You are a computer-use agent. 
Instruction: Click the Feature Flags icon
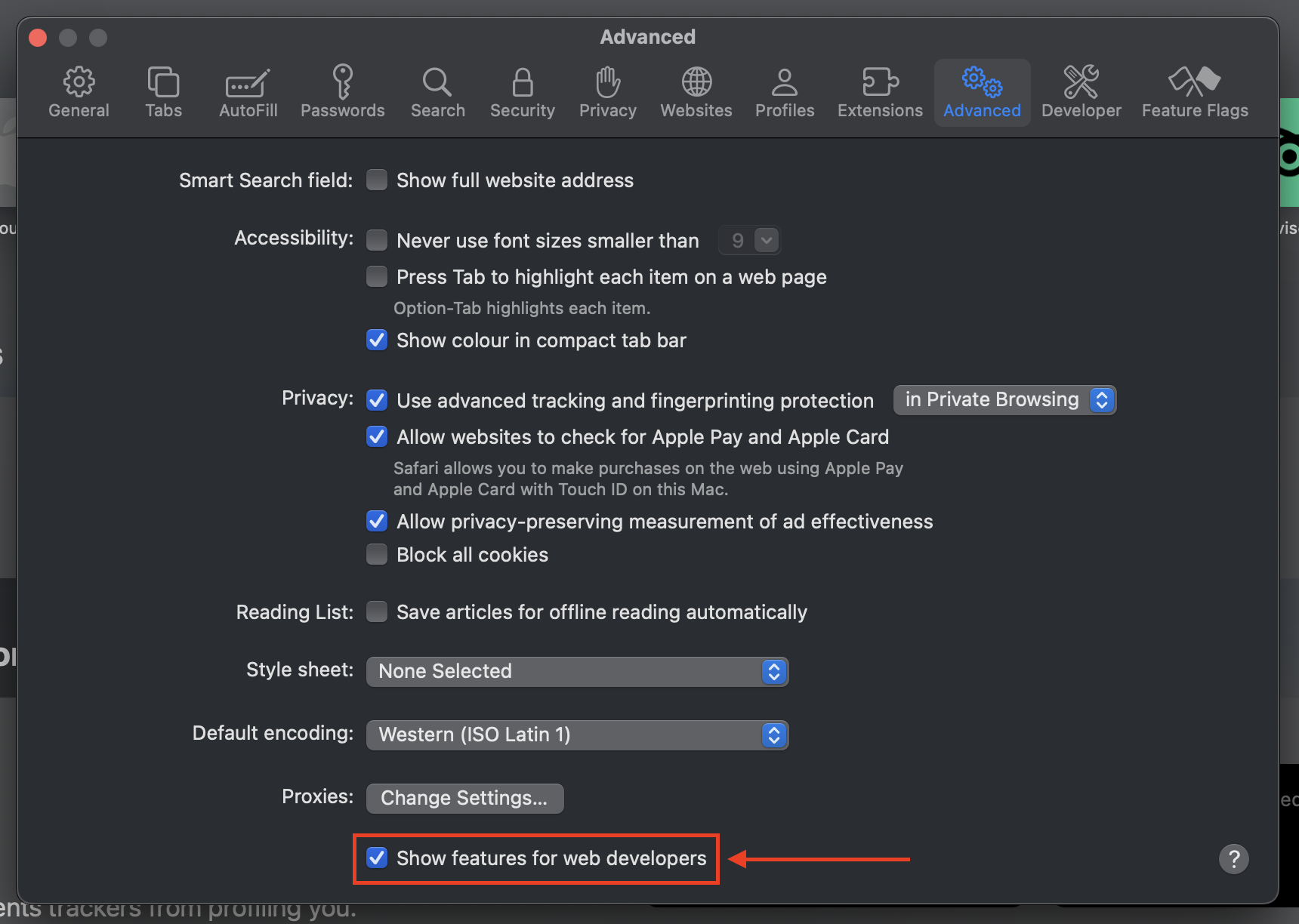click(x=1195, y=82)
